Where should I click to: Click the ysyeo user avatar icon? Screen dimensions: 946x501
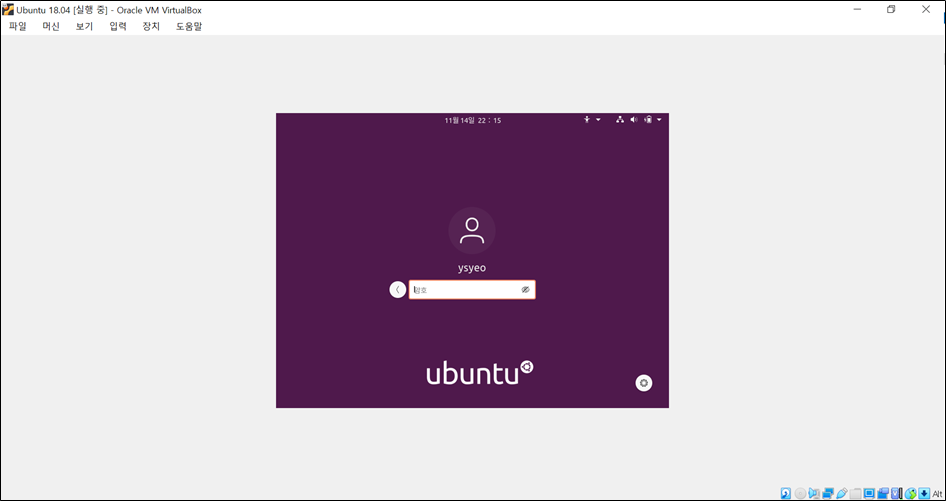coord(472,231)
